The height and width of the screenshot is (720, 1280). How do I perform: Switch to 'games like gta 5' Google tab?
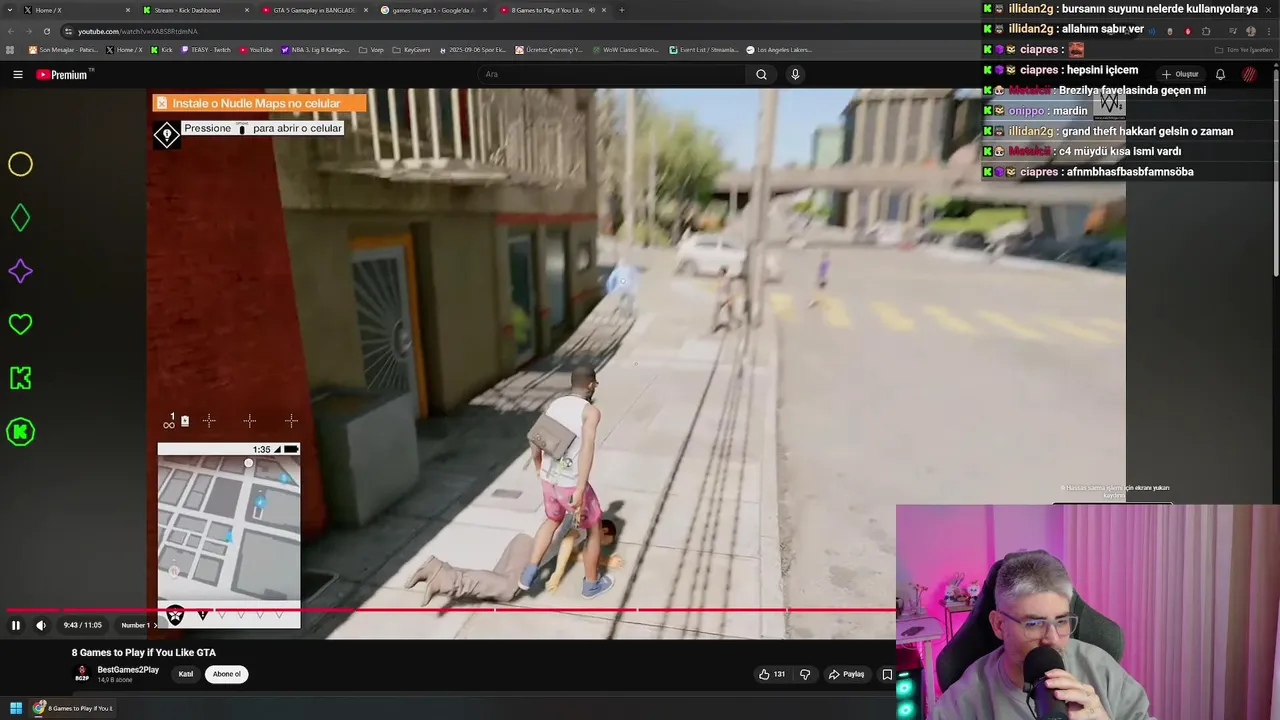click(x=434, y=10)
